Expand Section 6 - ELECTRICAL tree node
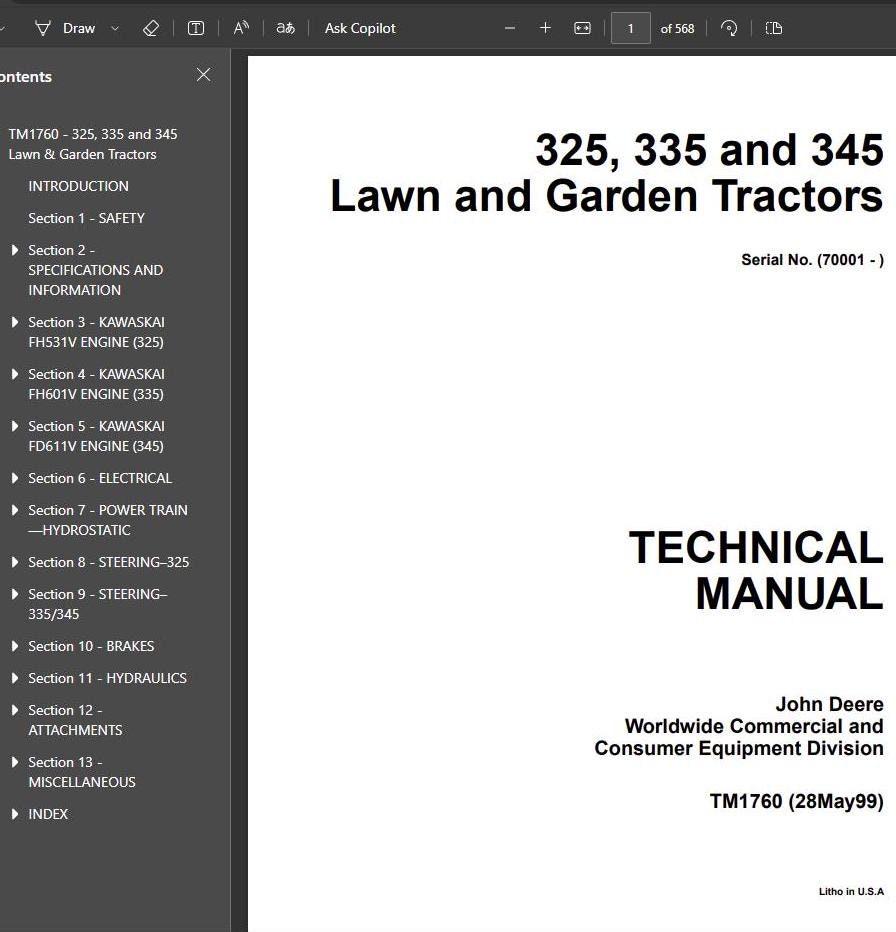 pyautogui.click(x=15, y=478)
